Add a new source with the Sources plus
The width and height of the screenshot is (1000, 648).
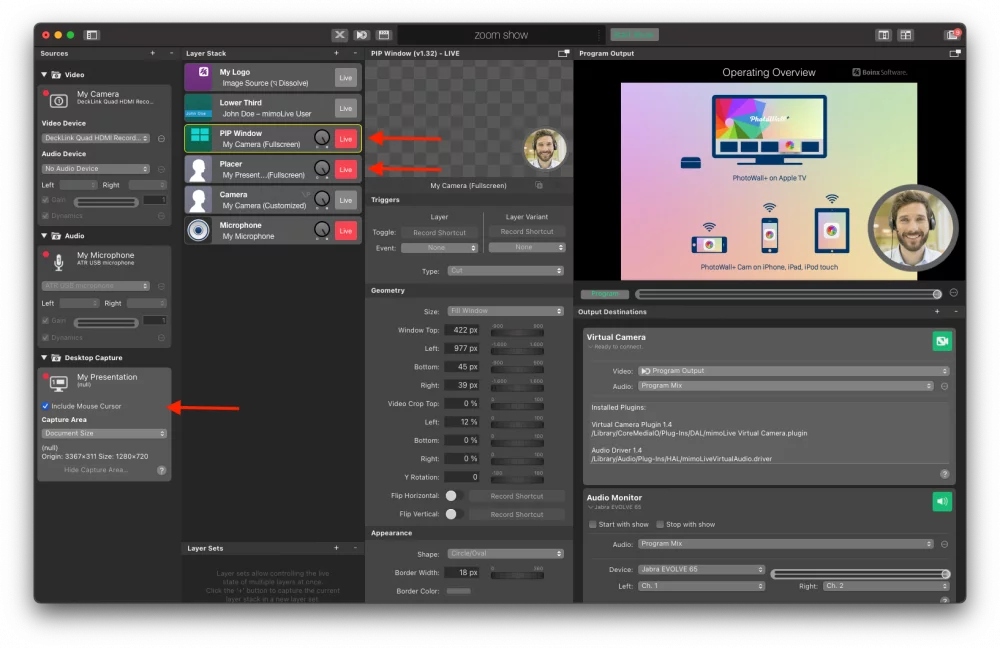click(x=152, y=54)
